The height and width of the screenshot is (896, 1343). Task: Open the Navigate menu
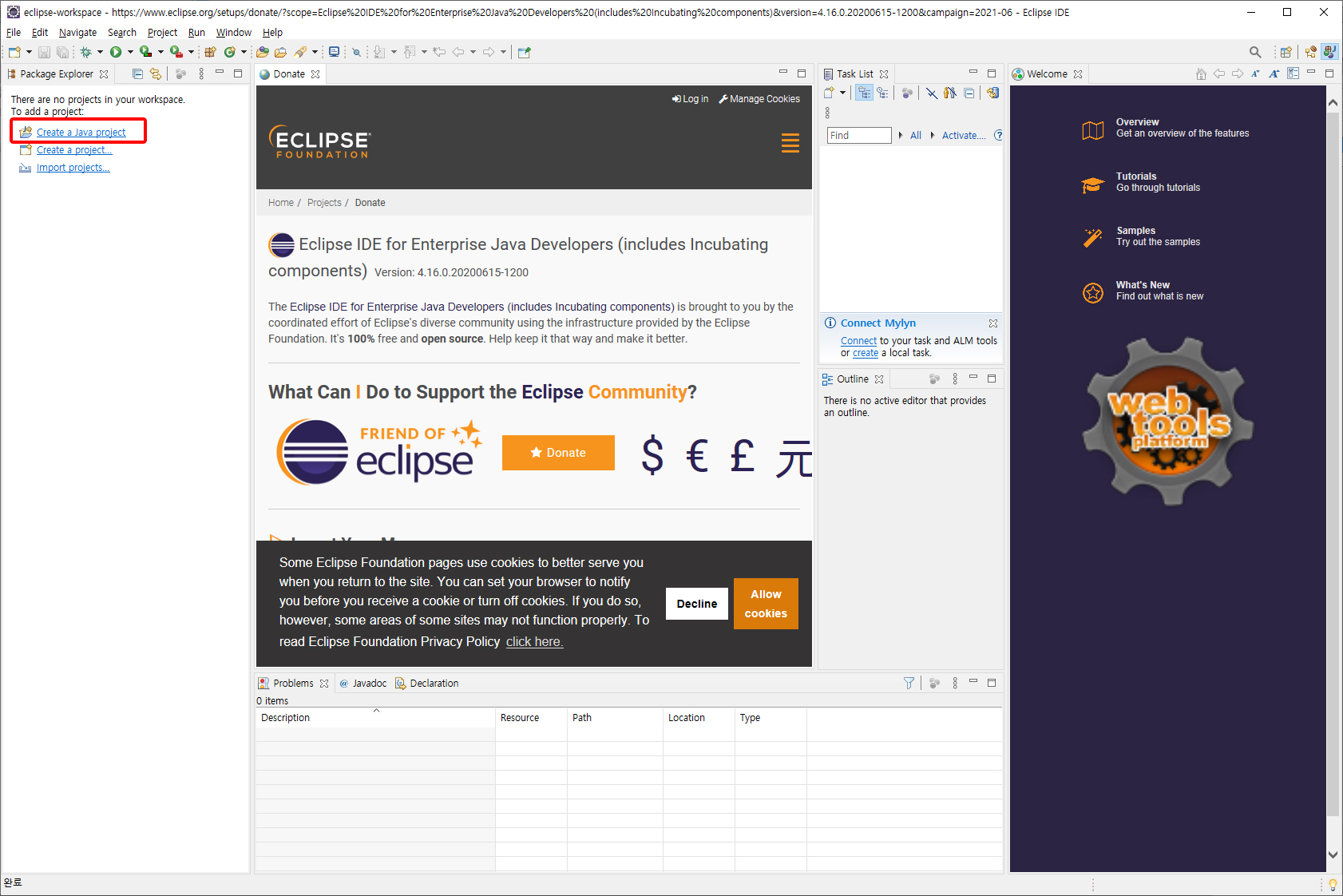pyautogui.click(x=77, y=33)
